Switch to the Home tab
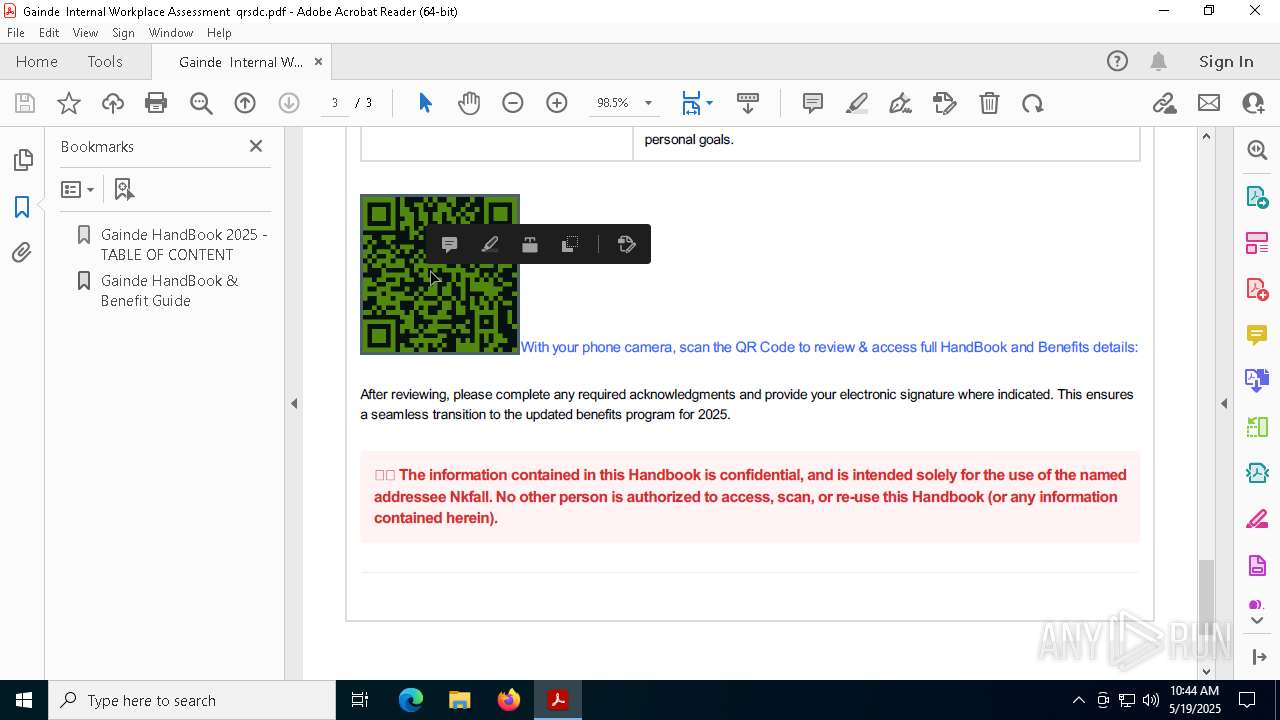The width and height of the screenshot is (1280, 720). [x=37, y=61]
